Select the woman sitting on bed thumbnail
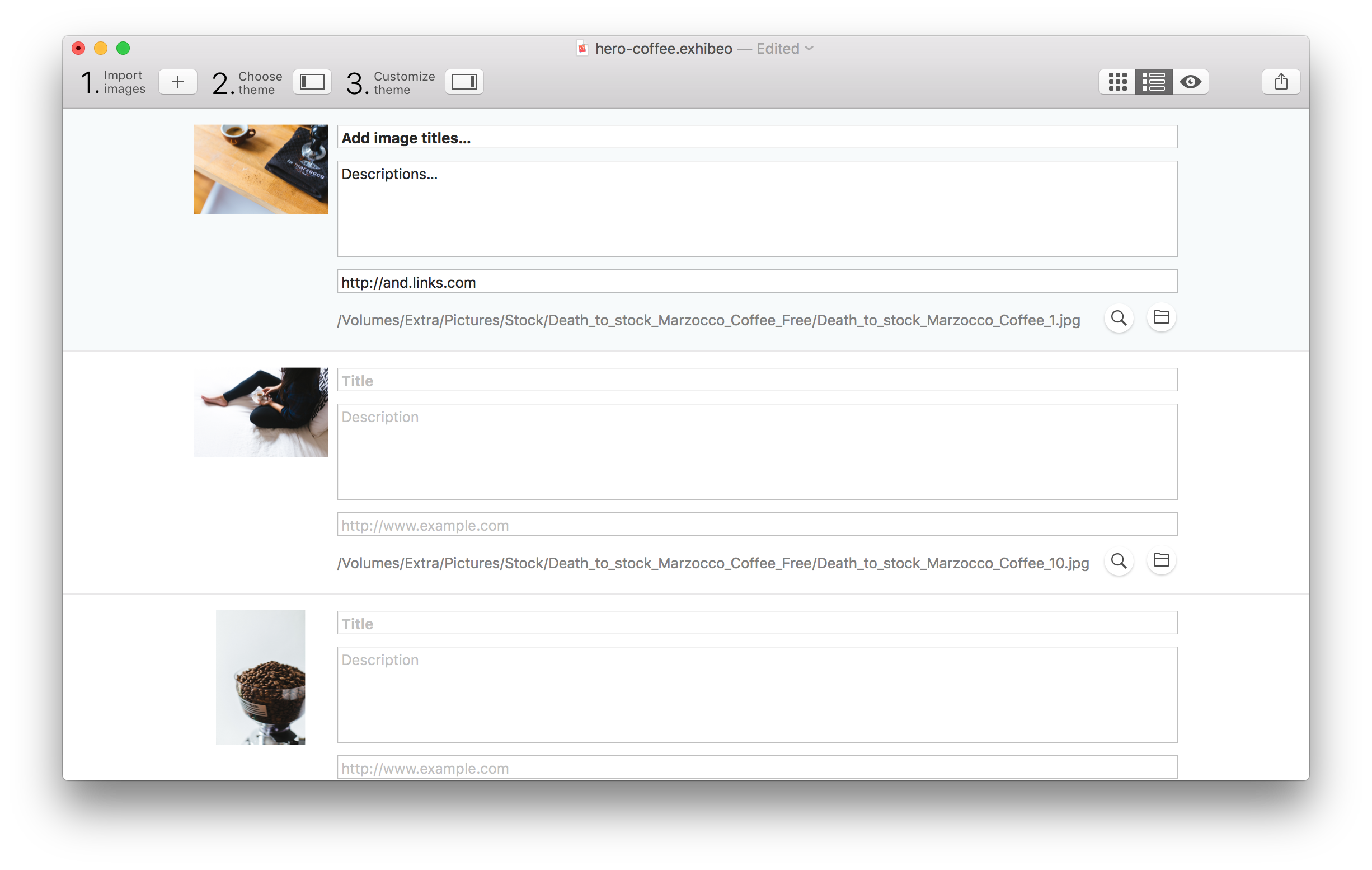1372x870 pixels. click(260, 412)
